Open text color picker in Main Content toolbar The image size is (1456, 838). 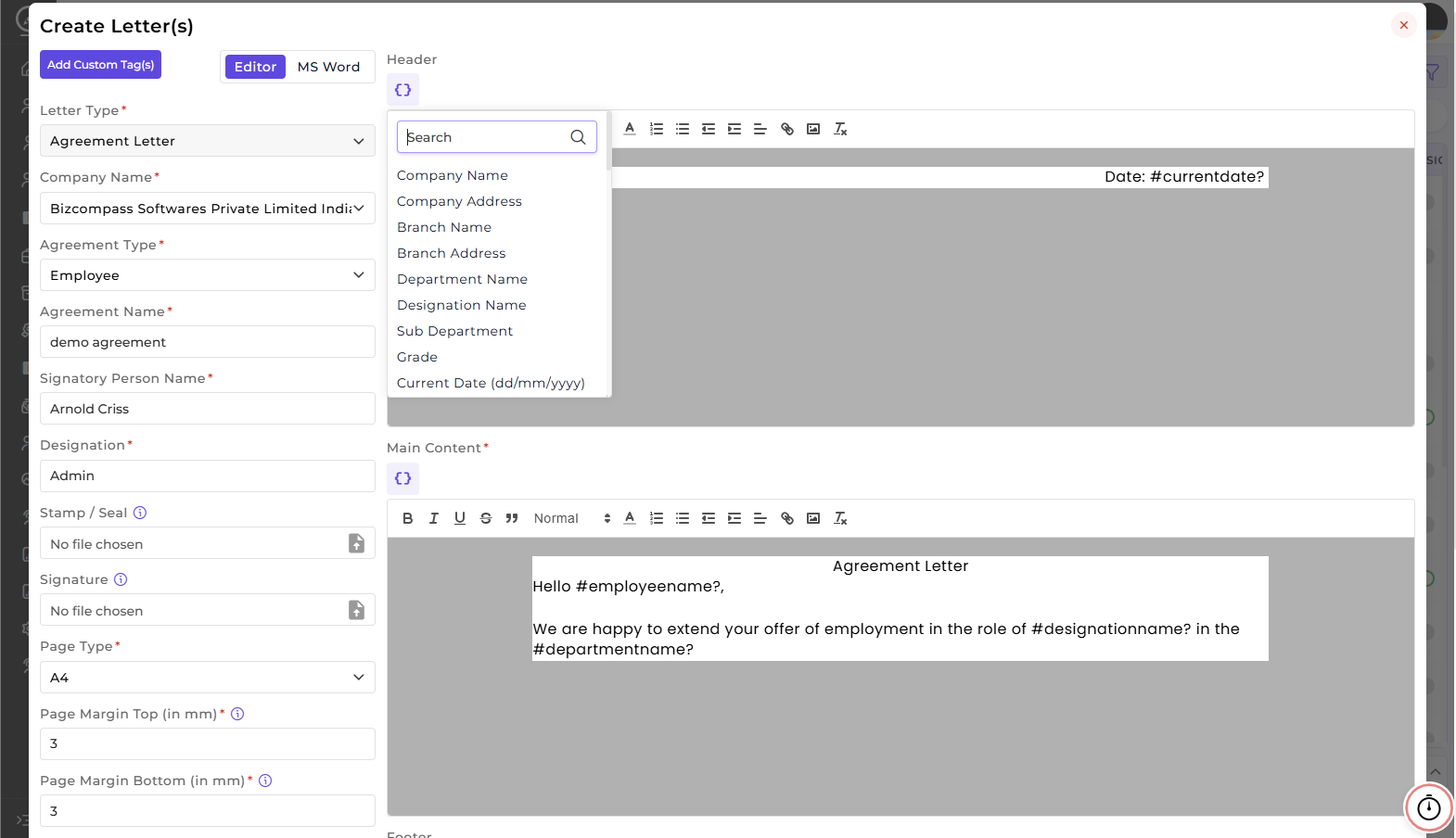(x=630, y=518)
